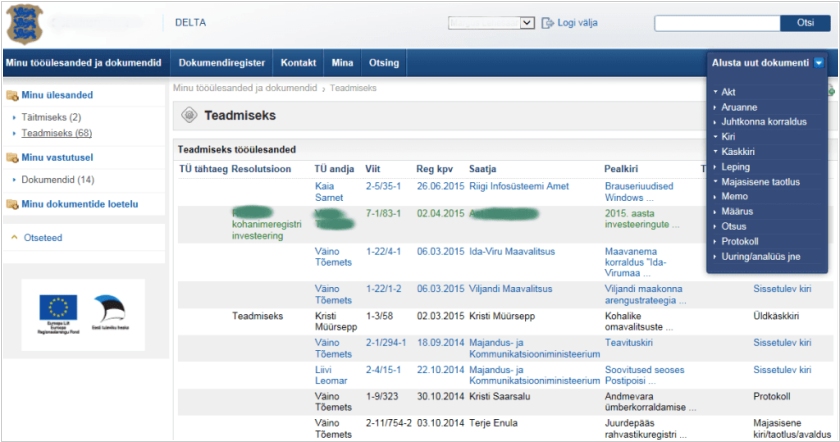840x442 pixels.
Task: Expand the Käskkiri document type
Action: coord(737,152)
